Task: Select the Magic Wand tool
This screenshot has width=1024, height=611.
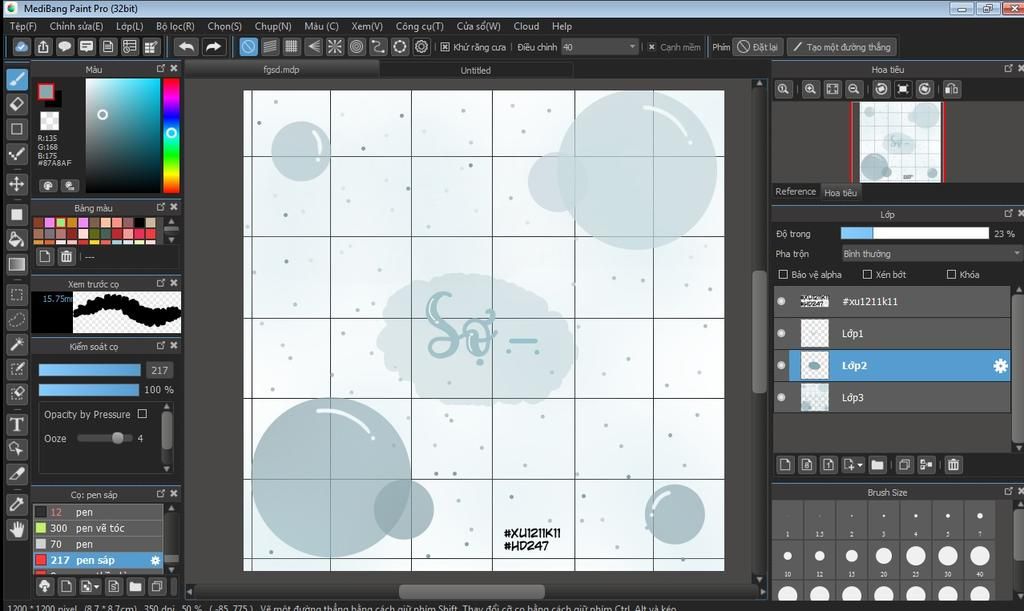Action: 17,343
